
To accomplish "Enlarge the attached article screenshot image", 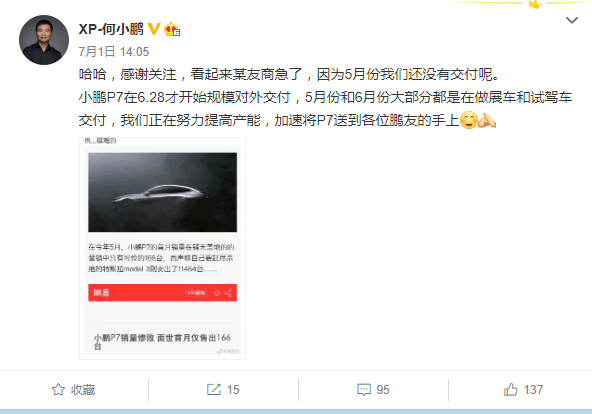I will 162,248.
